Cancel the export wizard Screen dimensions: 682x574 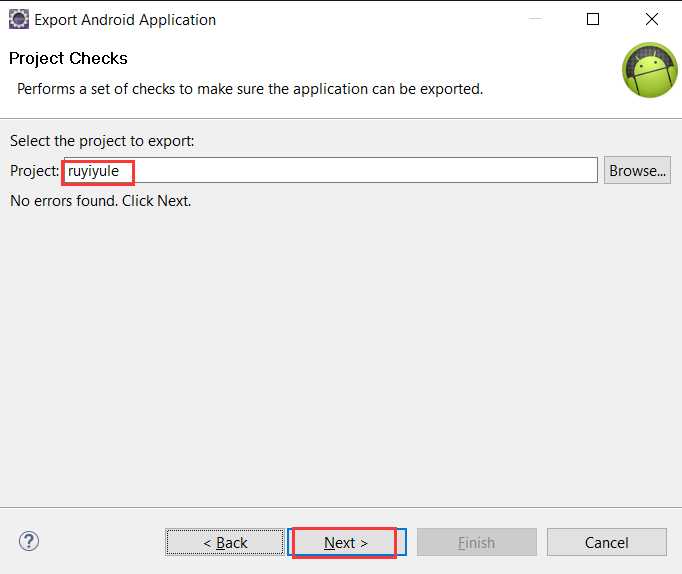606,542
